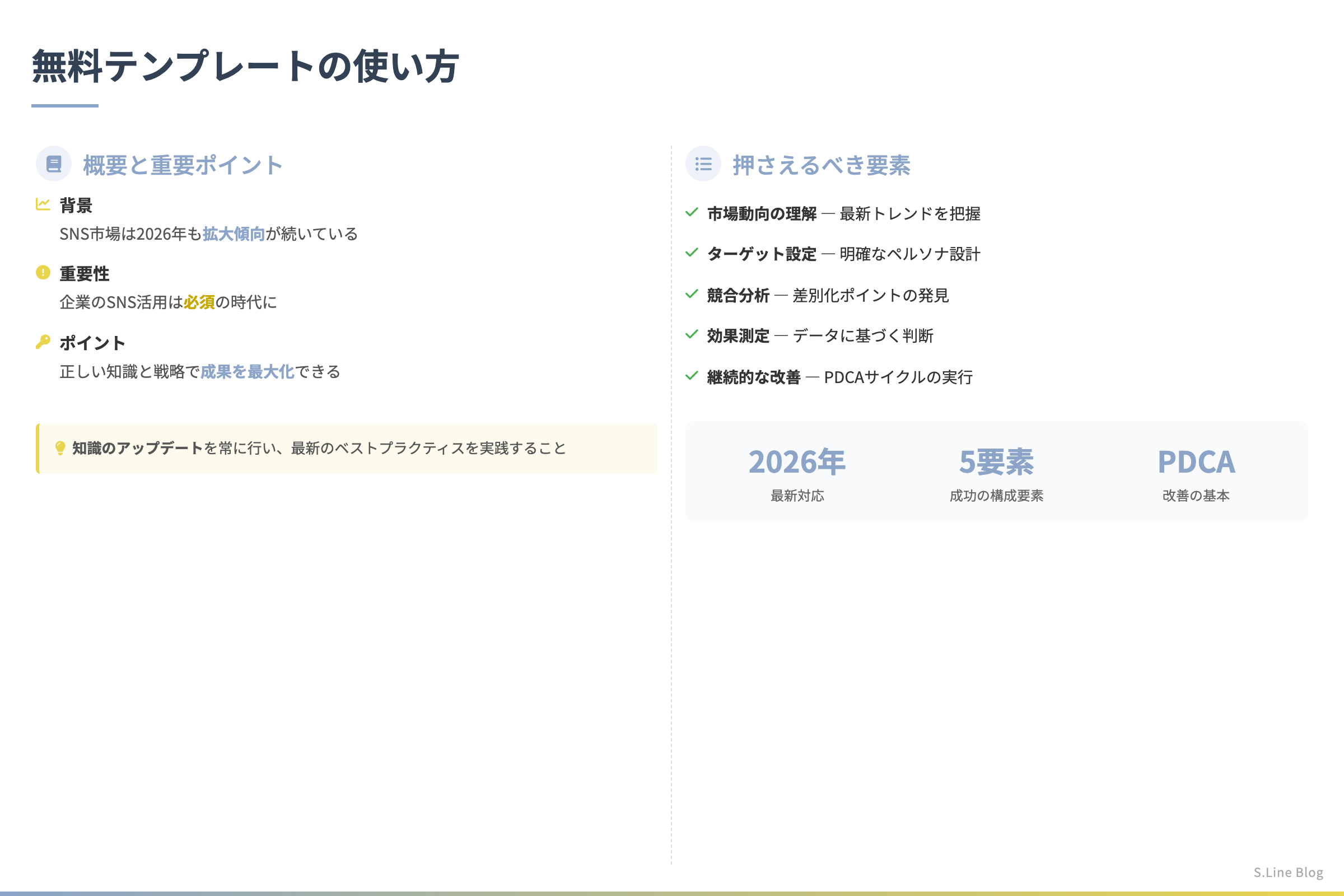The height and width of the screenshot is (896, 1344).
Task: Click the highlighted words 拡大傾向
Action: [234, 234]
